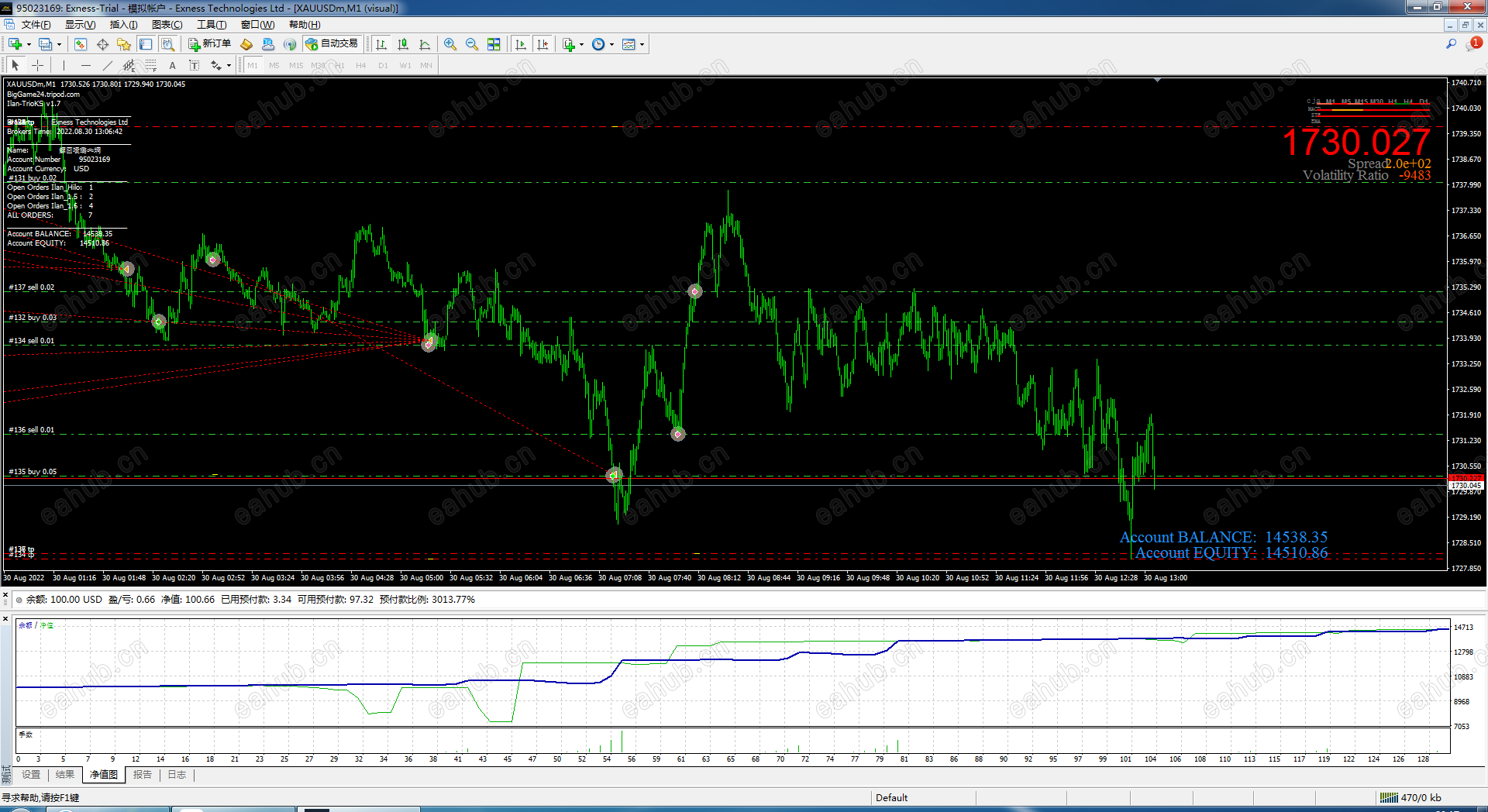Open the 日志 tab in tester
1488x812 pixels.
[x=177, y=775]
